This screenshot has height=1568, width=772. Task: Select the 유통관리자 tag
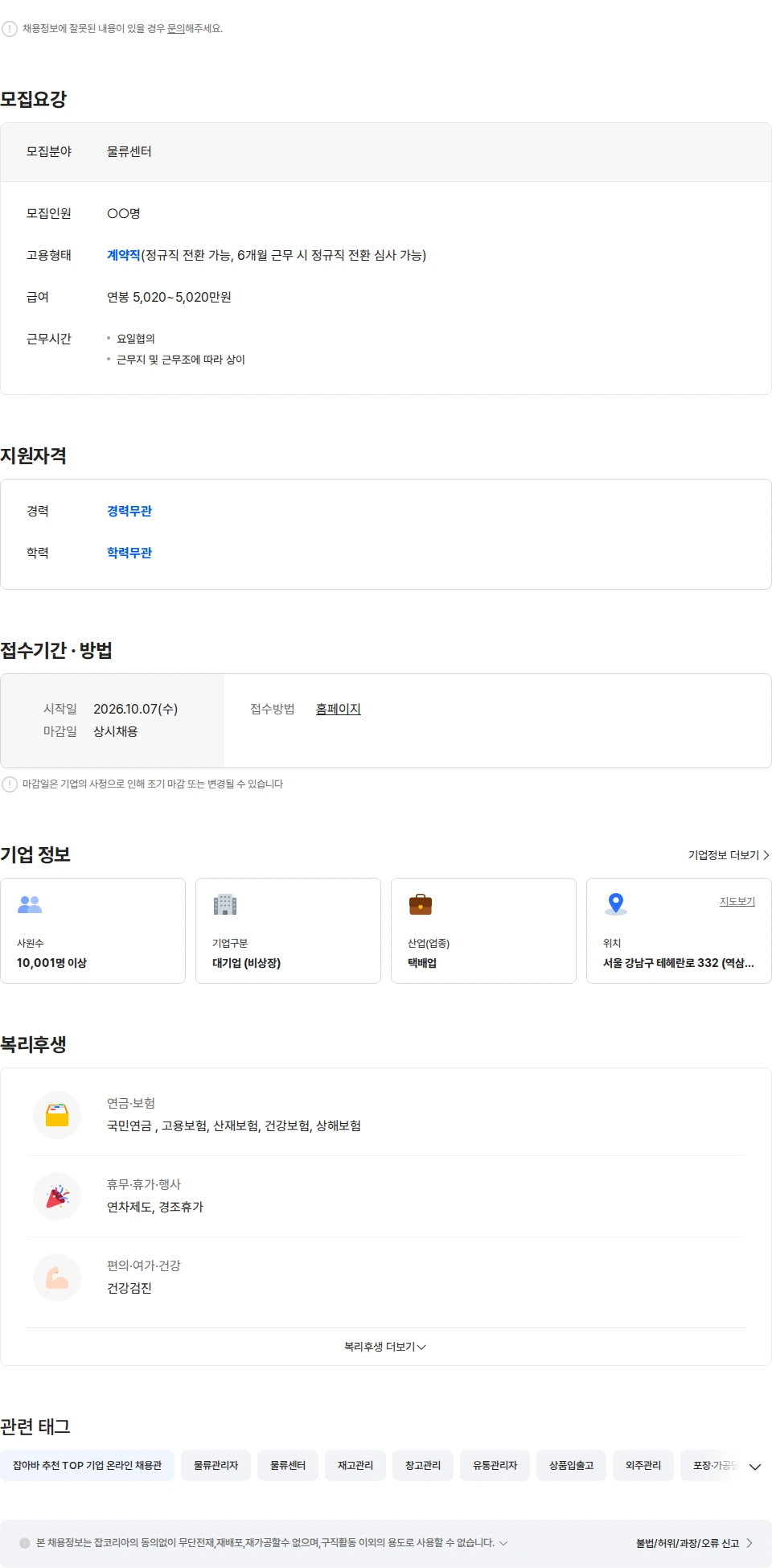(x=495, y=1466)
